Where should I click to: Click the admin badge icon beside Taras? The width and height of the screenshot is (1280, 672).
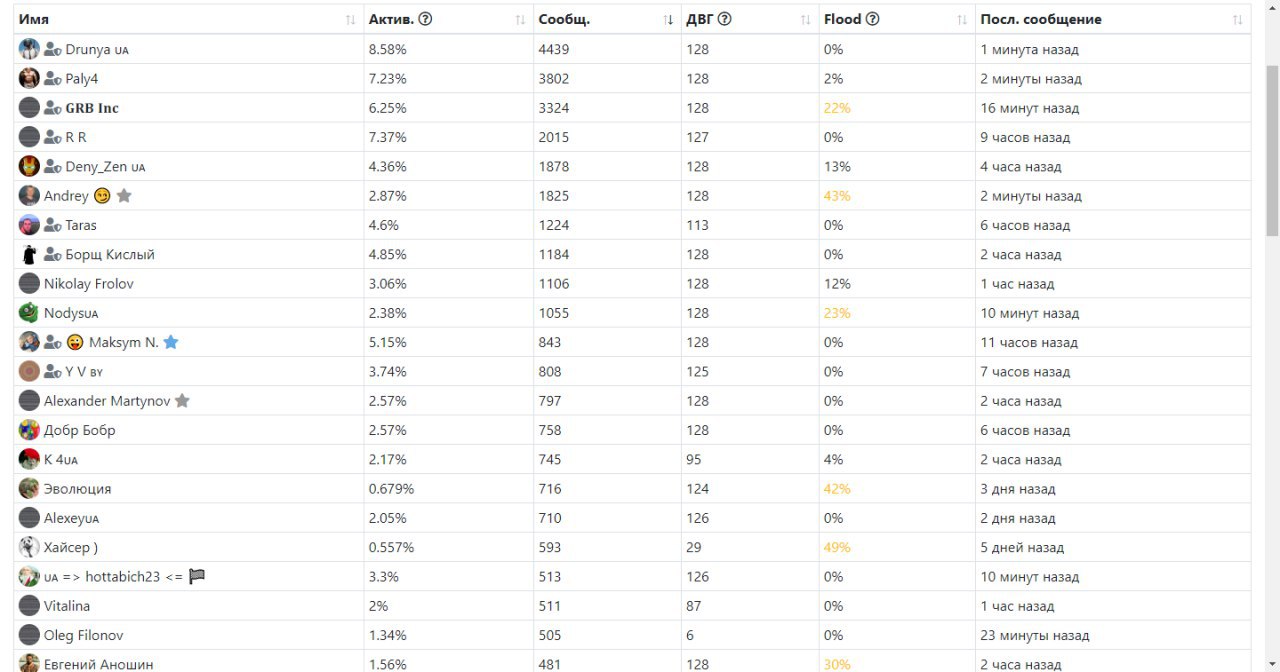(53, 225)
